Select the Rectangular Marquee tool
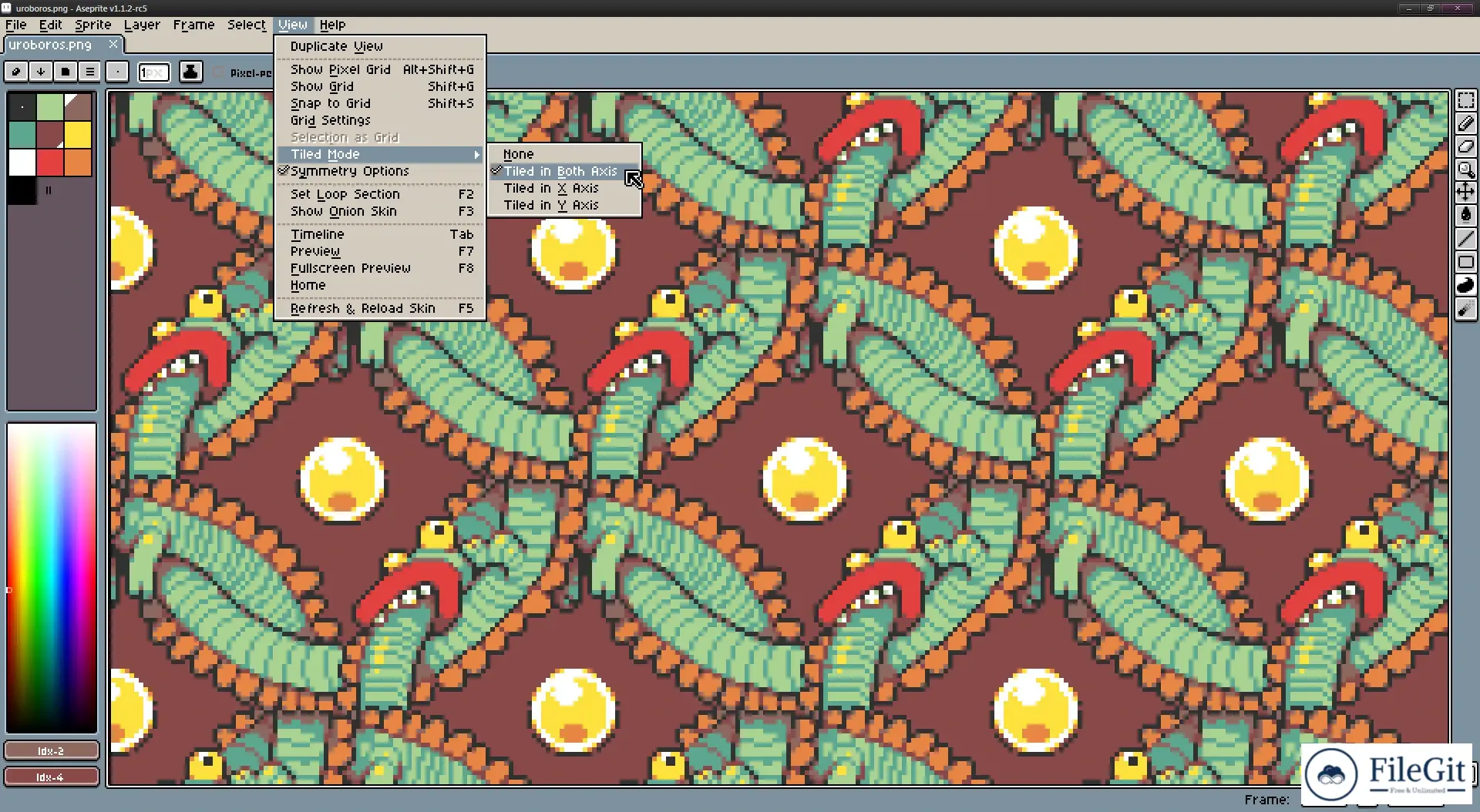 coord(1465,101)
